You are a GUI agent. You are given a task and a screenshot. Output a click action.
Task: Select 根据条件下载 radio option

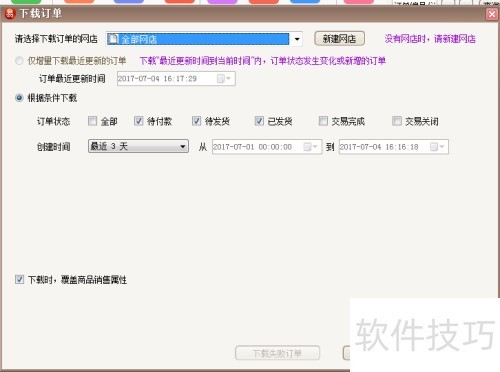point(19,98)
